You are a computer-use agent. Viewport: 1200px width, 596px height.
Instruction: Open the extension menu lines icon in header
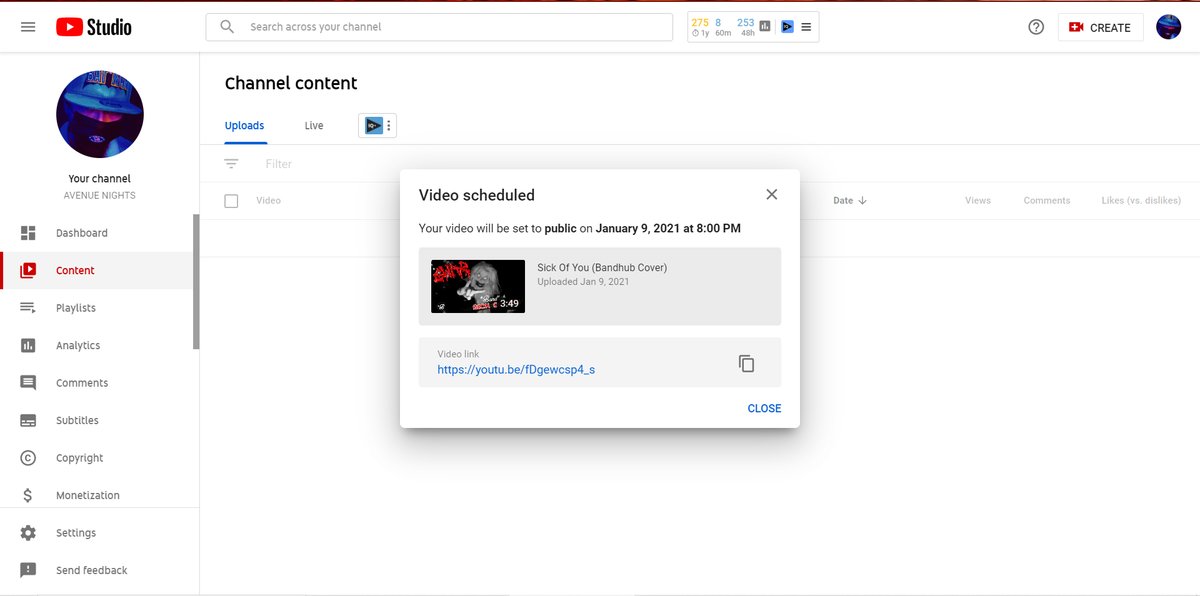[x=806, y=27]
